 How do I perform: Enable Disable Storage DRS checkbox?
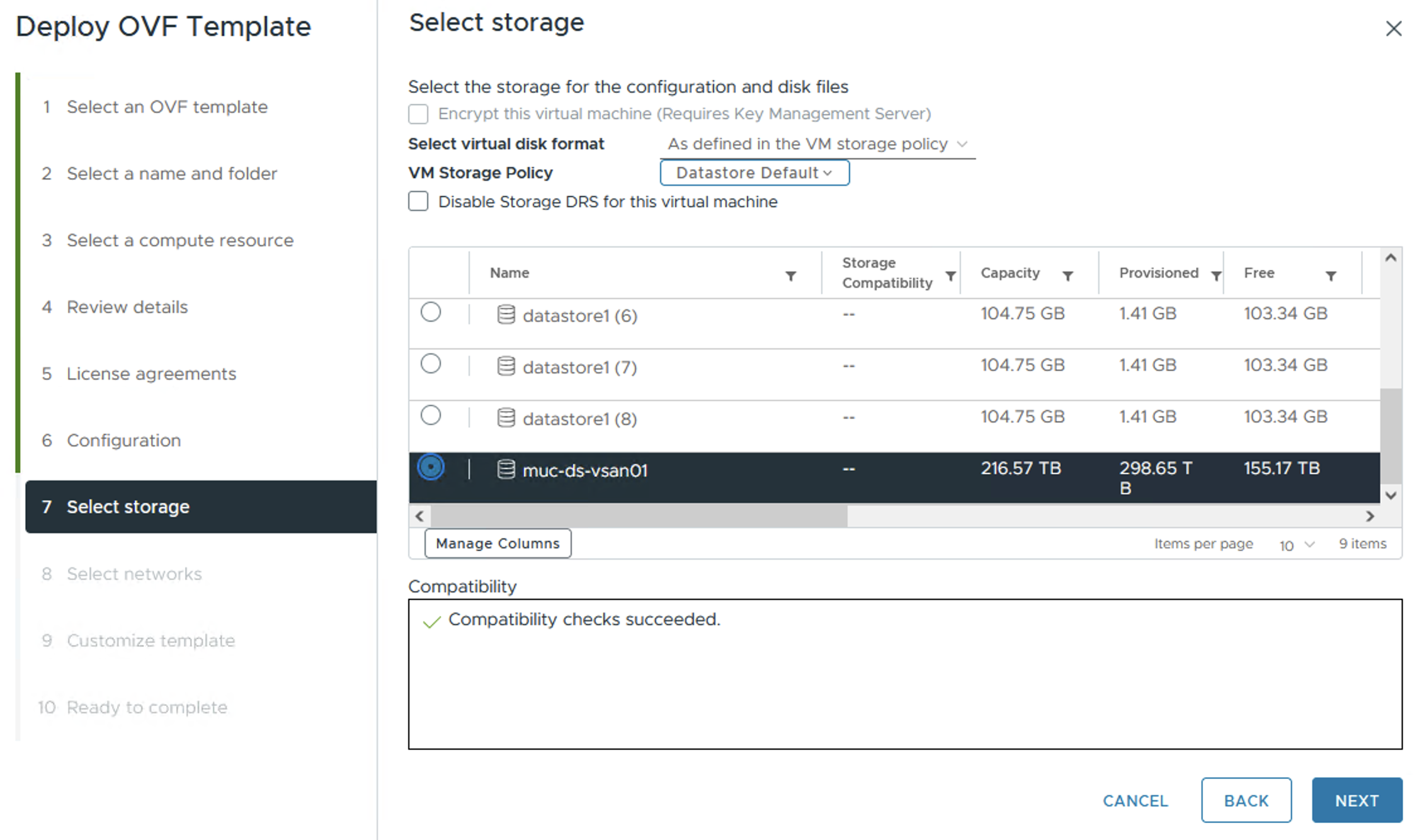tap(418, 201)
